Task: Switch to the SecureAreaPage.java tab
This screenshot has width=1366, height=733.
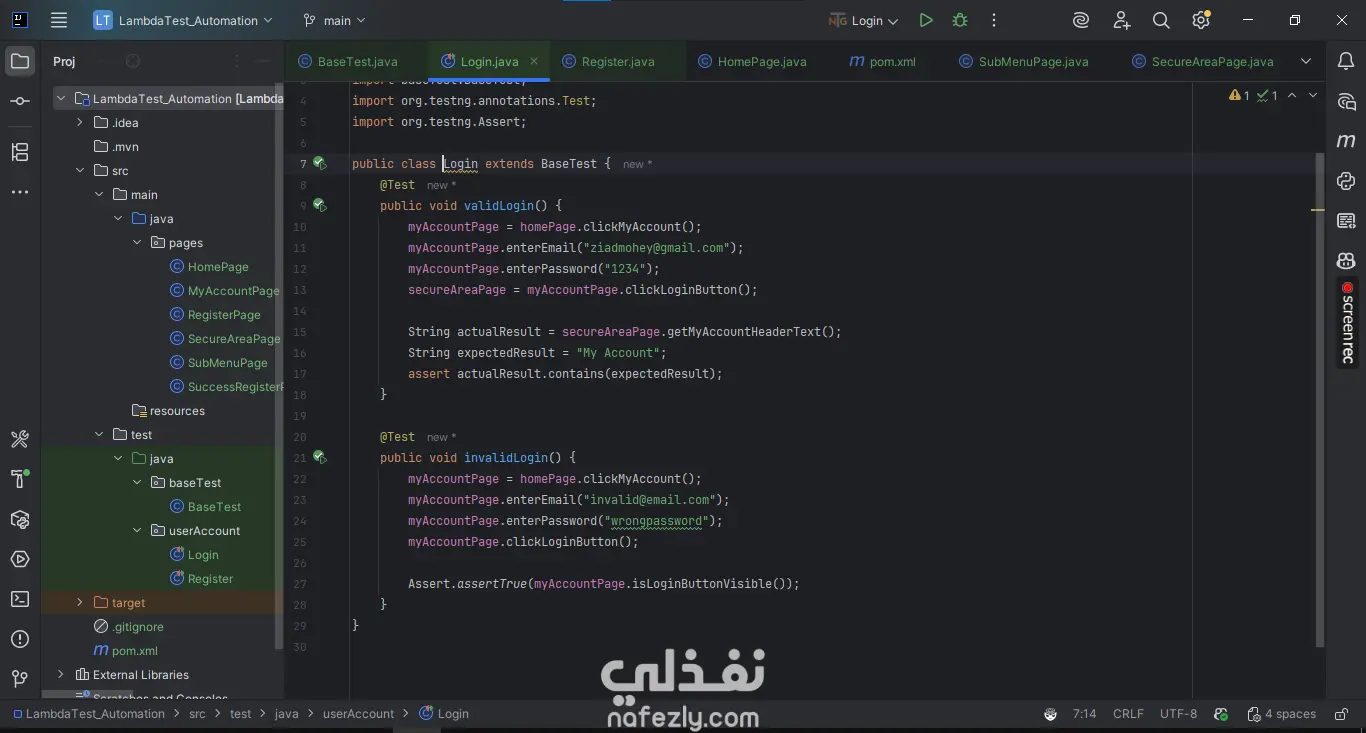Action: tap(1203, 61)
